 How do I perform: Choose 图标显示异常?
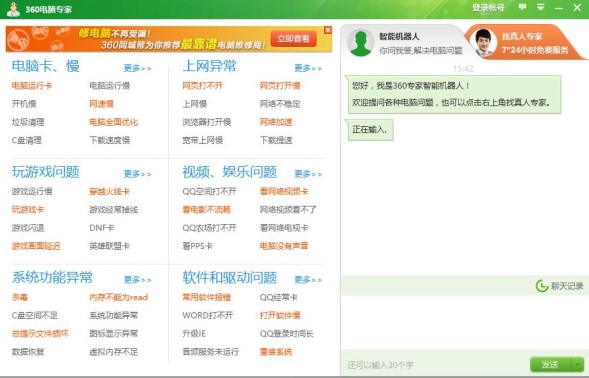pos(113,333)
